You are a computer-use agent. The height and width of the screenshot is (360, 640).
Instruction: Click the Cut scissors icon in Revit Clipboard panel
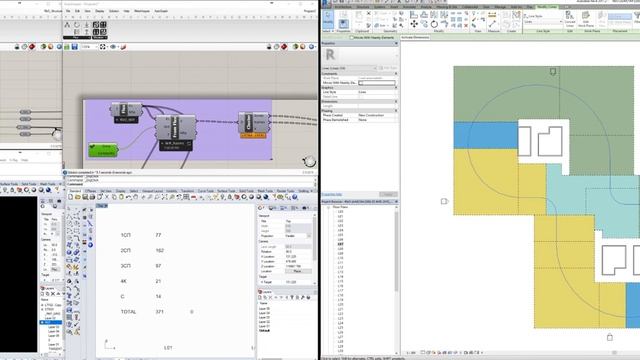tap(369, 13)
